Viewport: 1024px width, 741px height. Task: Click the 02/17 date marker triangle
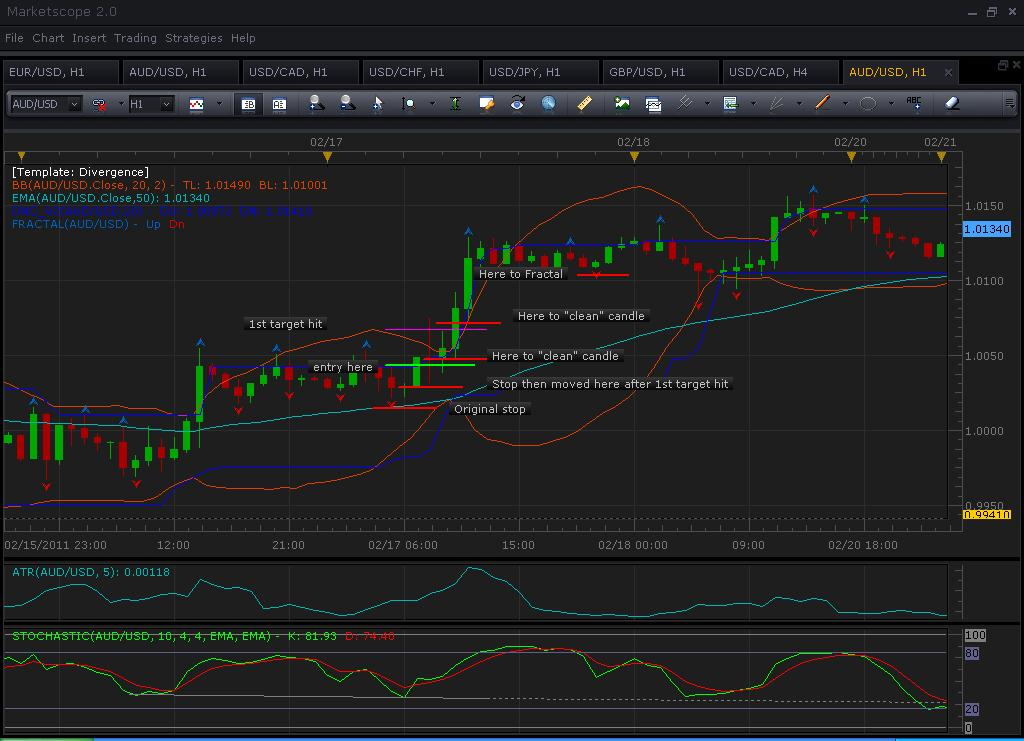point(327,156)
